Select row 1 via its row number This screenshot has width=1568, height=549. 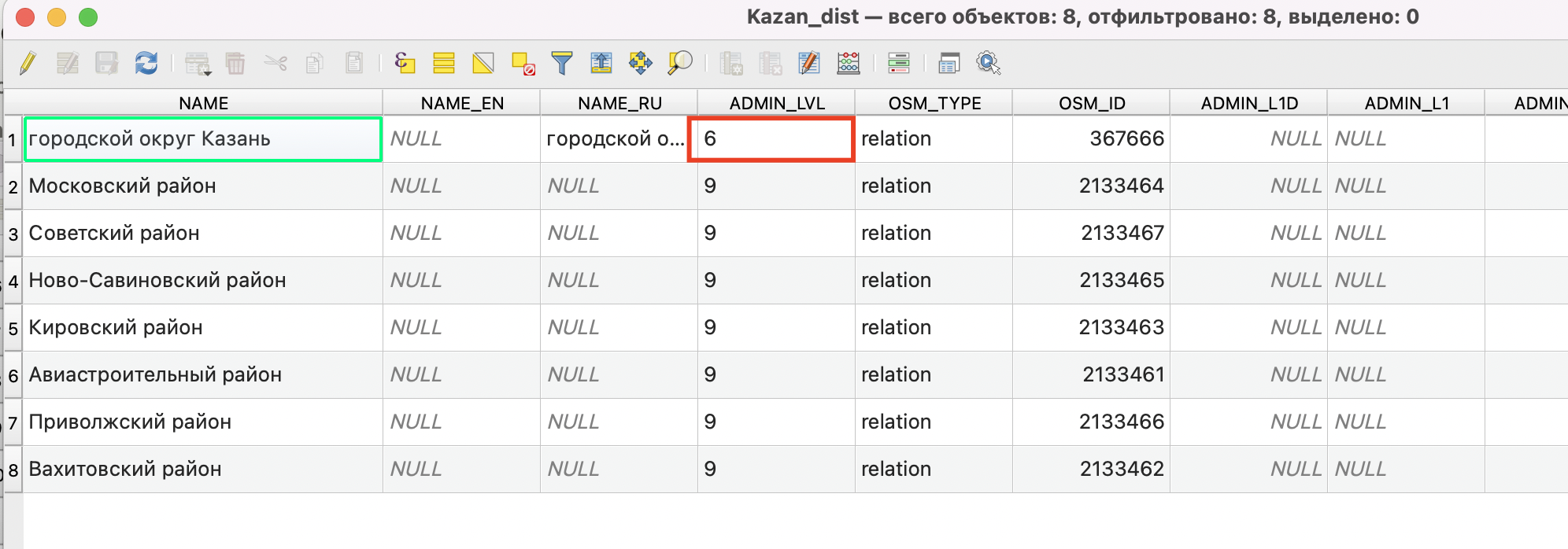13,140
